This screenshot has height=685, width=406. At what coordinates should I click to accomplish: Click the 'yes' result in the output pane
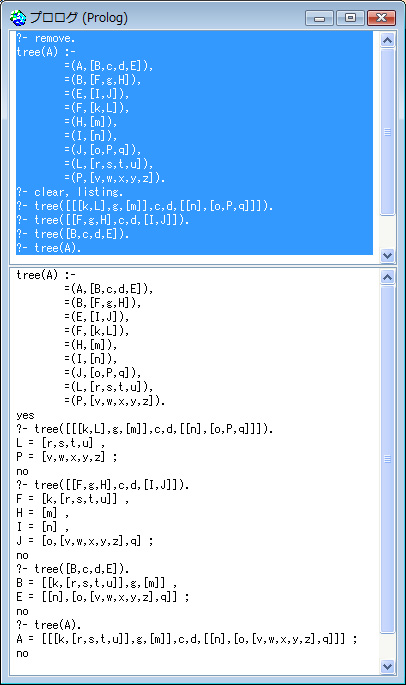point(25,415)
